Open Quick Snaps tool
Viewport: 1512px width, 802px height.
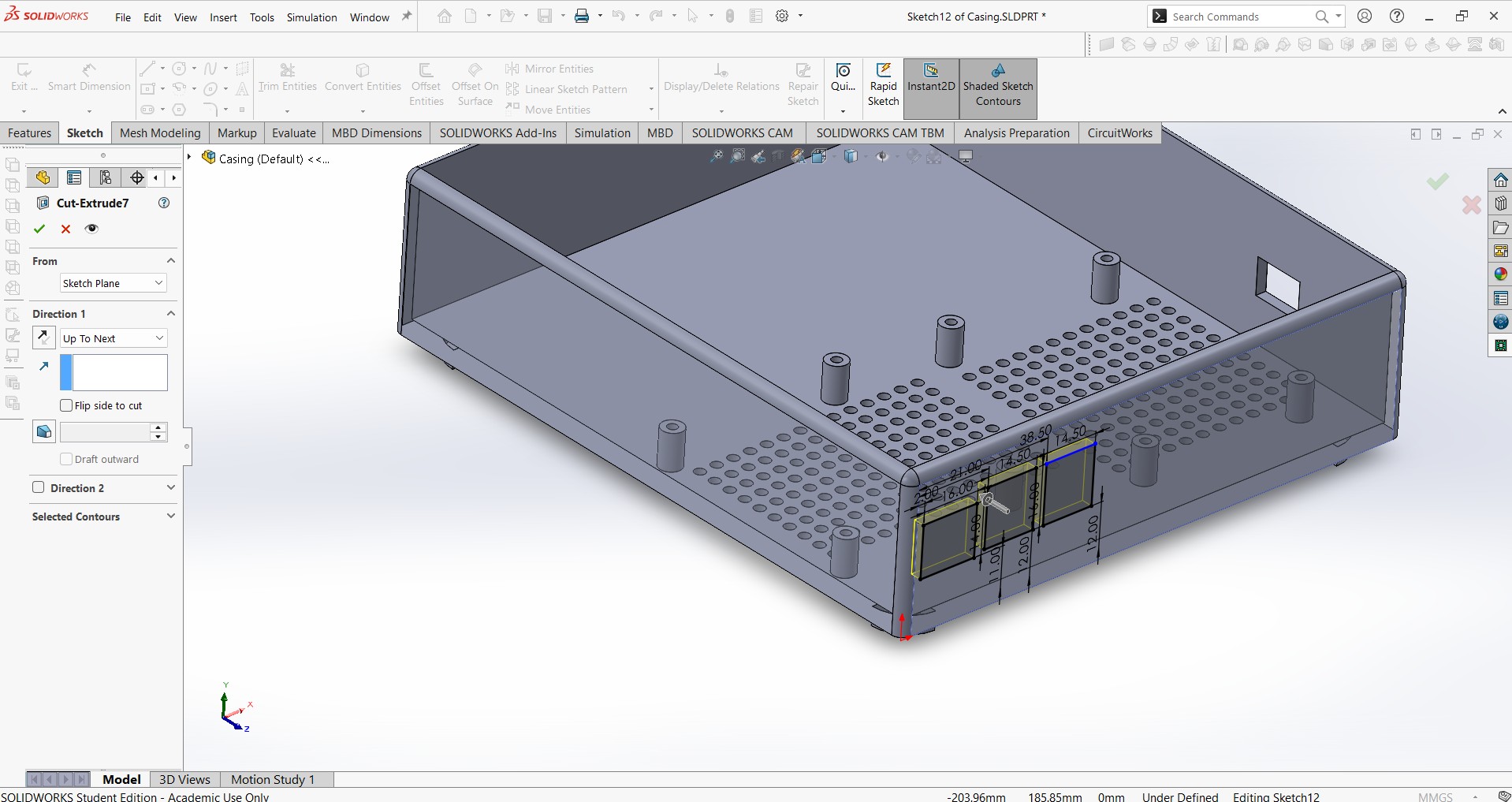[843, 78]
